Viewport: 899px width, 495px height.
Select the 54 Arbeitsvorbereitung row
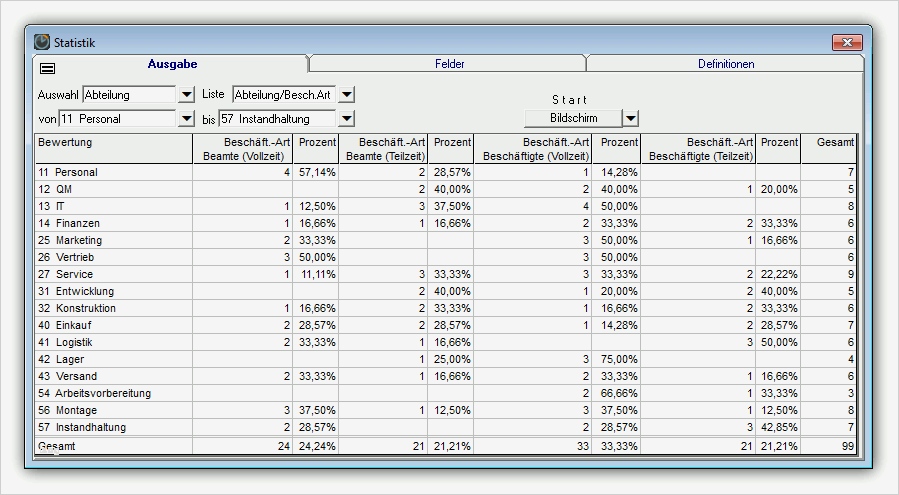[x=445, y=393]
